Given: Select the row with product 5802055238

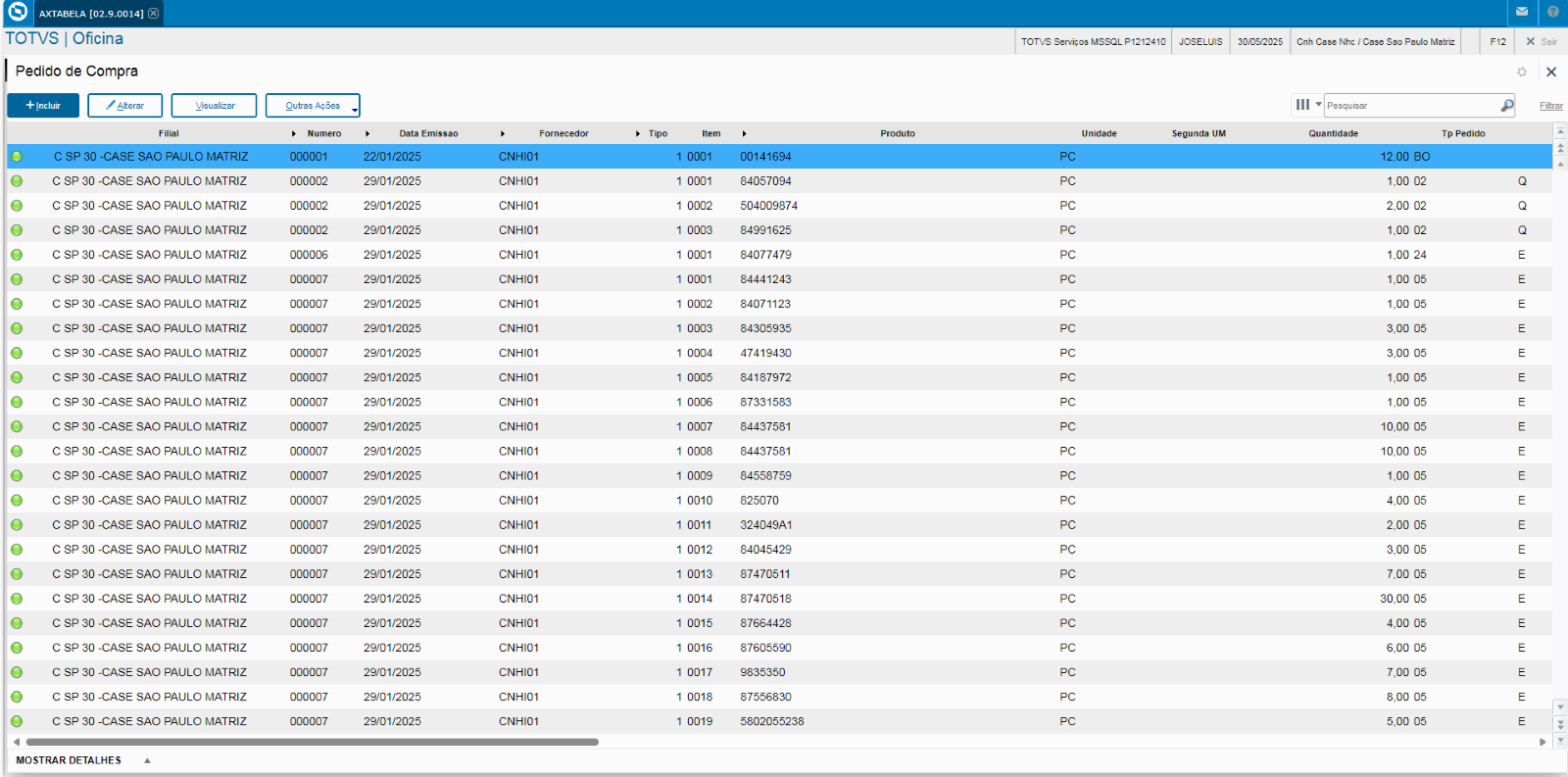Looking at the screenshot, I should [779, 721].
